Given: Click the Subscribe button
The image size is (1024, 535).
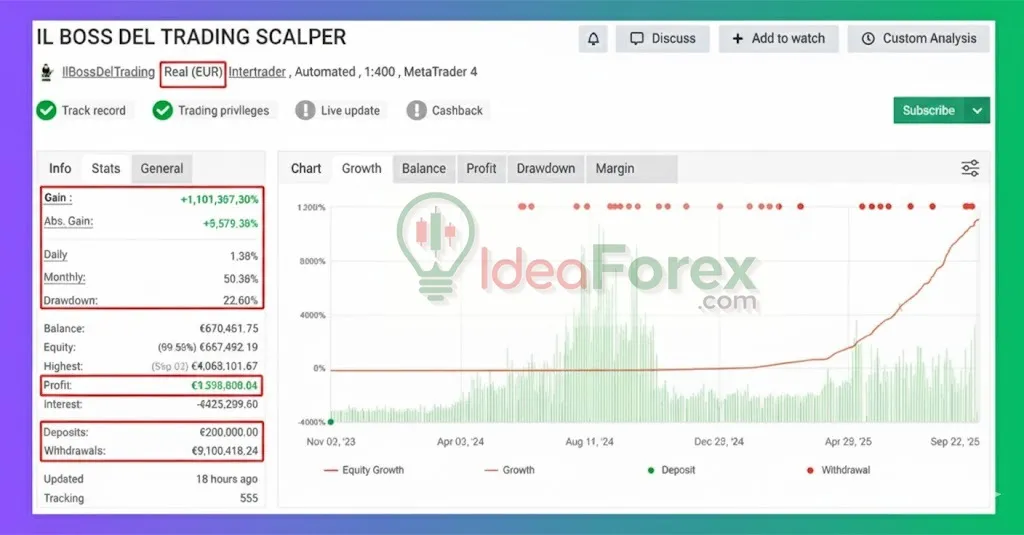Looking at the screenshot, I should point(929,110).
